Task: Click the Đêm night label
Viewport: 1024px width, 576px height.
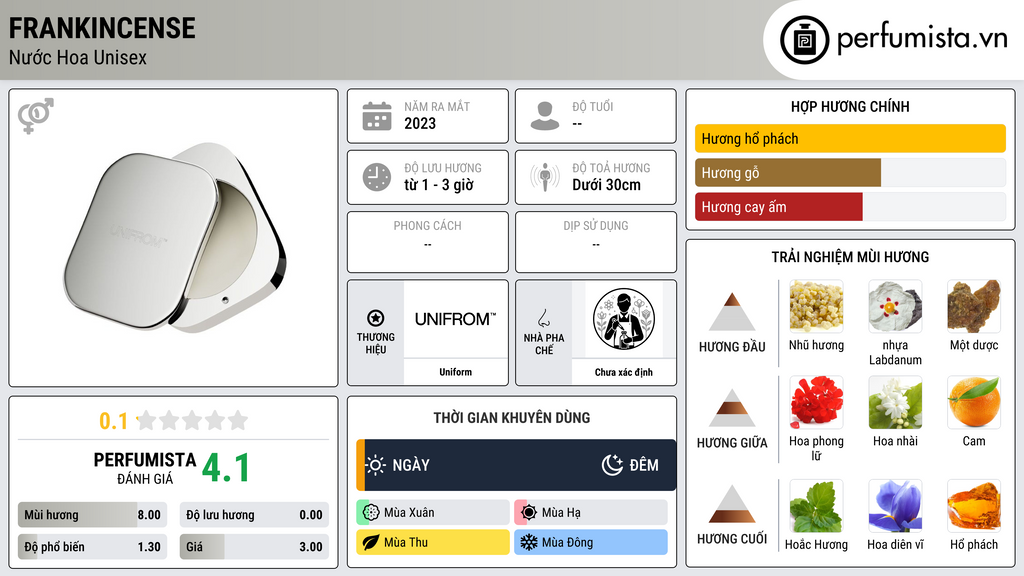Action: coord(644,465)
